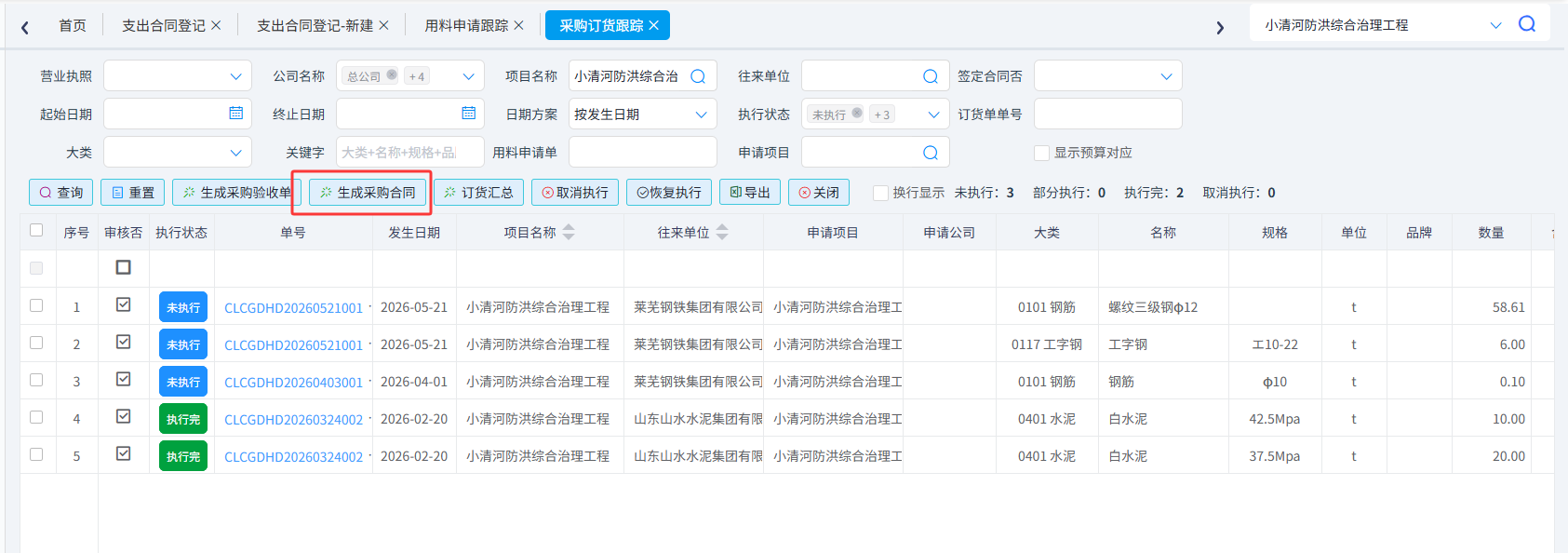Switch to 支出合同登记 tab
This screenshot has height=553, width=1568.
coord(164,25)
